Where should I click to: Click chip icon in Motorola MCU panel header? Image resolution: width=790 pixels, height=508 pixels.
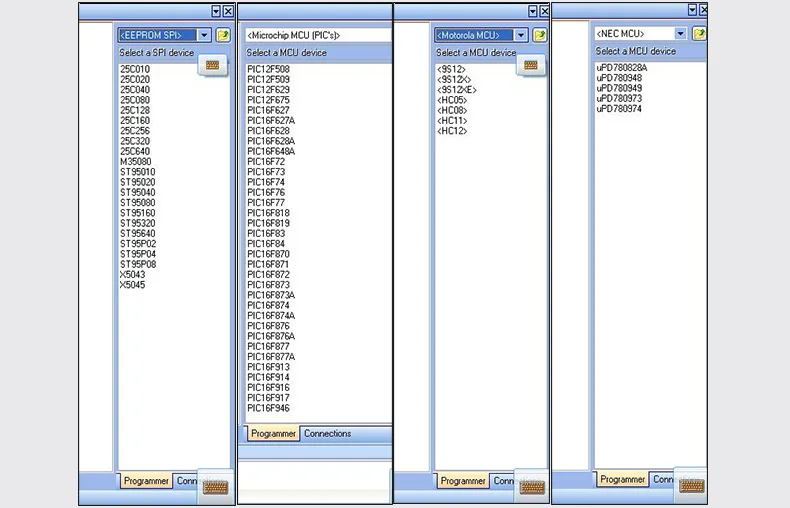pos(531,65)
